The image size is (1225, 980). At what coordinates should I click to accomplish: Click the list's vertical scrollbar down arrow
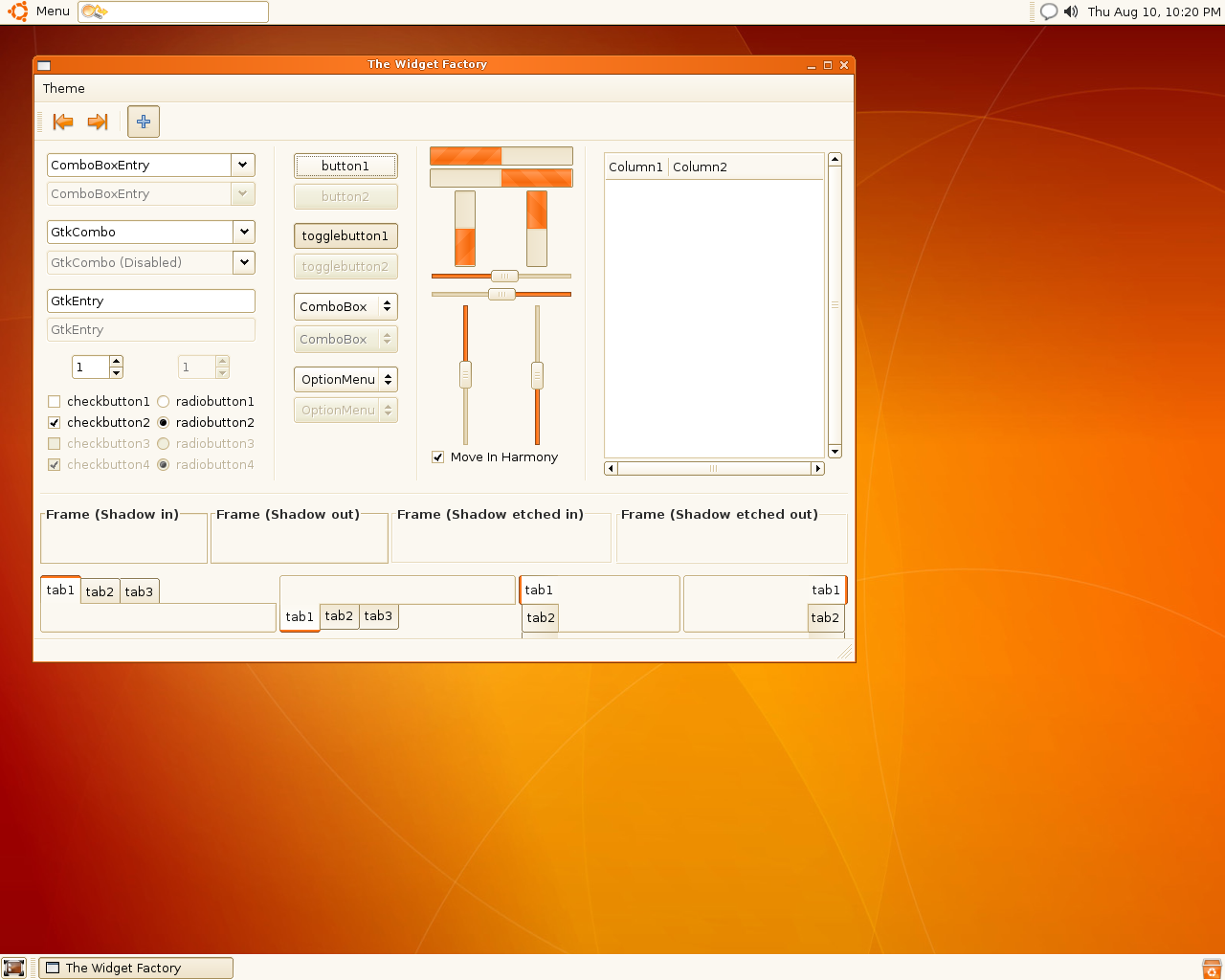[835, 452]
